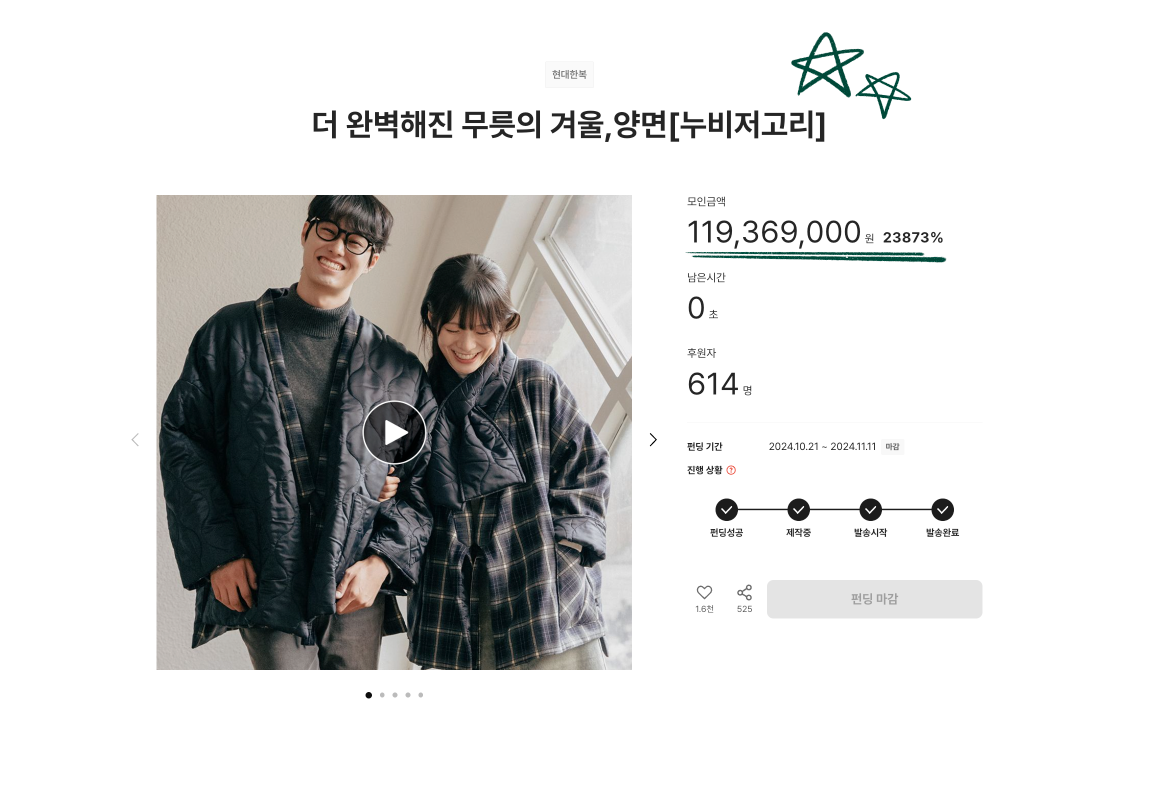
Task: Select the fifth carousel dot
Action: (x=421, y=695)
